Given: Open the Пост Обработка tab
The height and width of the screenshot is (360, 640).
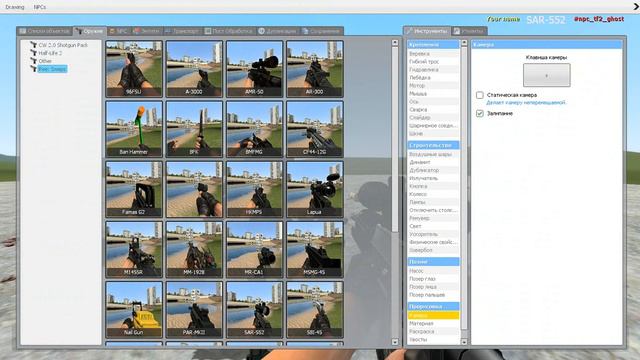Looking at the screenshot, I should 229,31.
